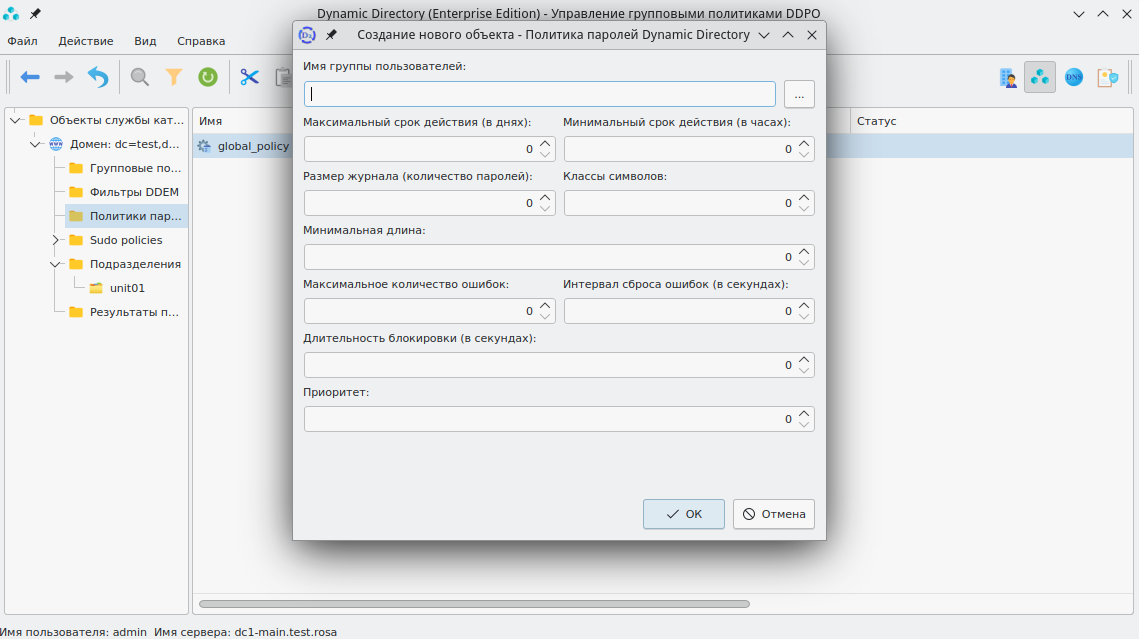This screenshot has height=639, width=1139.
Task: Click the user group name input field
Action: 540,94
